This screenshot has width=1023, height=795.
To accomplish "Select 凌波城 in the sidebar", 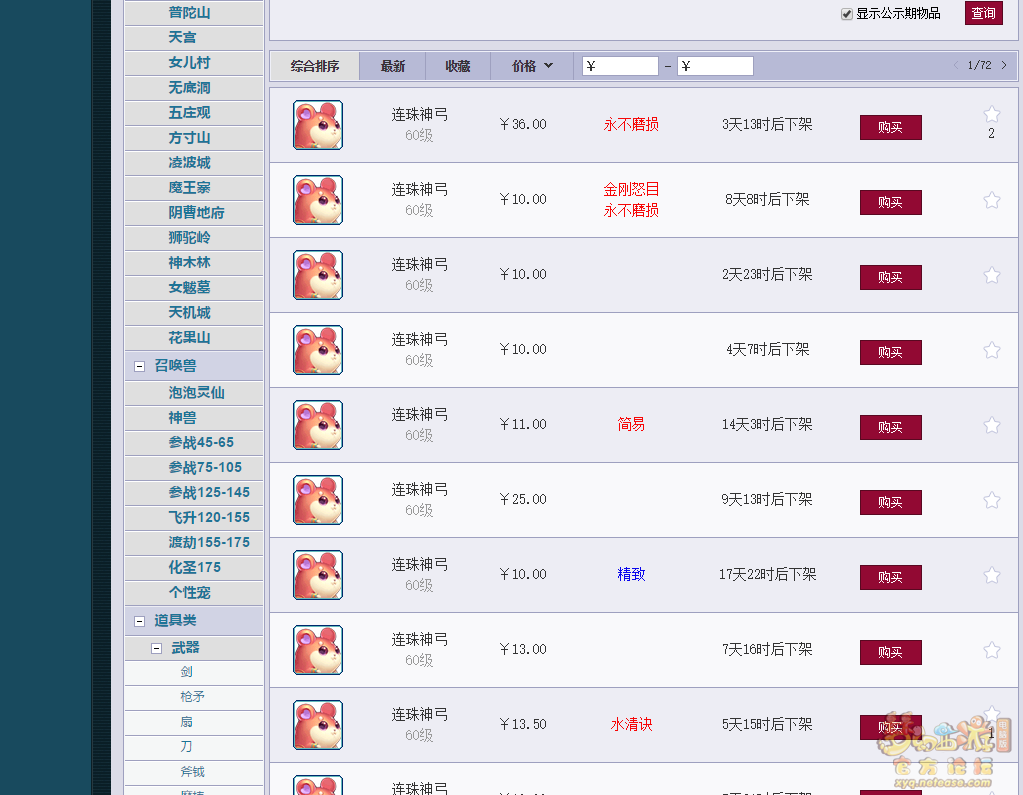I will click(194, 162).
